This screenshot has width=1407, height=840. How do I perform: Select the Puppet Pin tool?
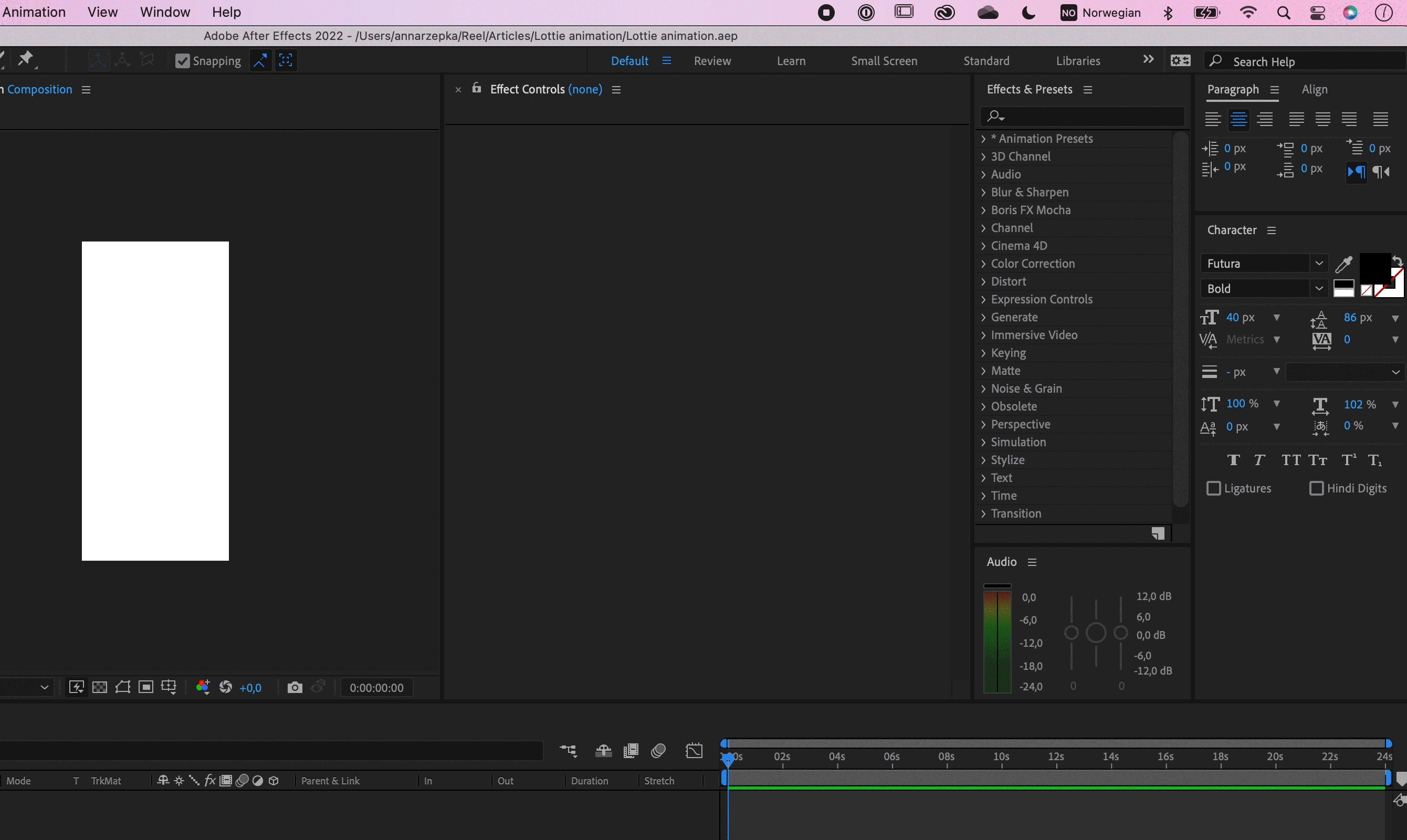[x=26, y=59]
